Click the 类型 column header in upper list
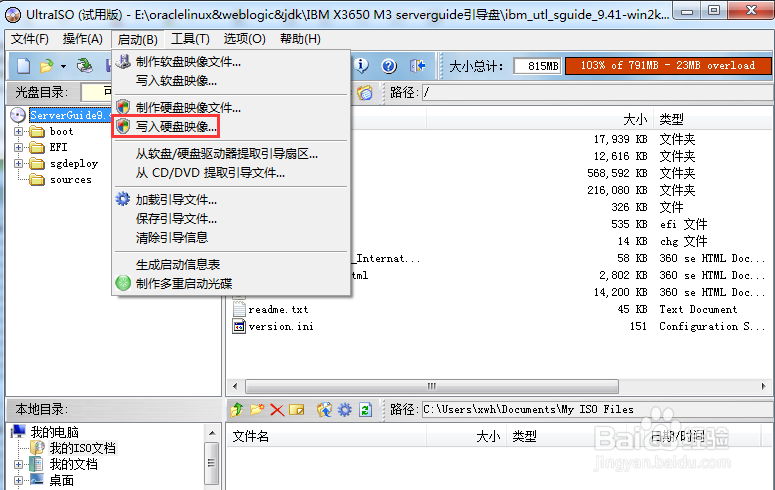Viewport: 775px width, 490px height. tap(671, 119)
